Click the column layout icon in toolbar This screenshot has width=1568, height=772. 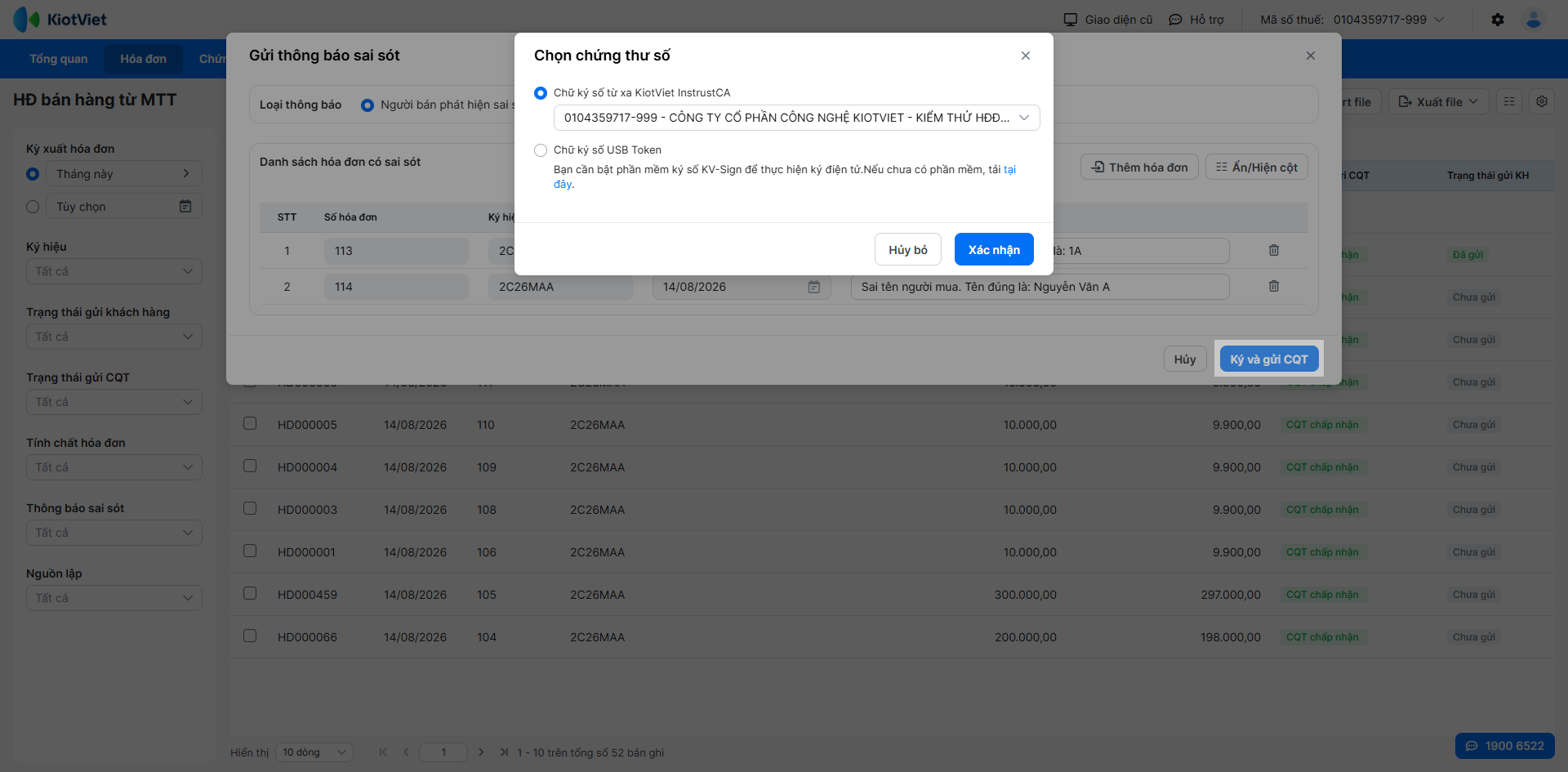1509,102
